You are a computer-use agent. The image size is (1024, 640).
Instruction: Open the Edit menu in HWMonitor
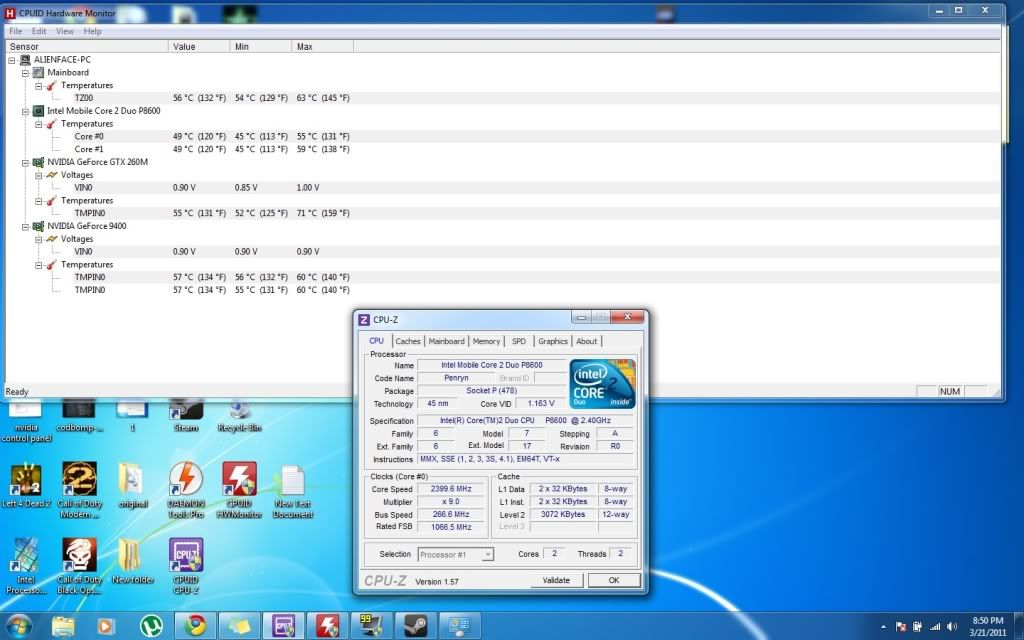(39, 31)
